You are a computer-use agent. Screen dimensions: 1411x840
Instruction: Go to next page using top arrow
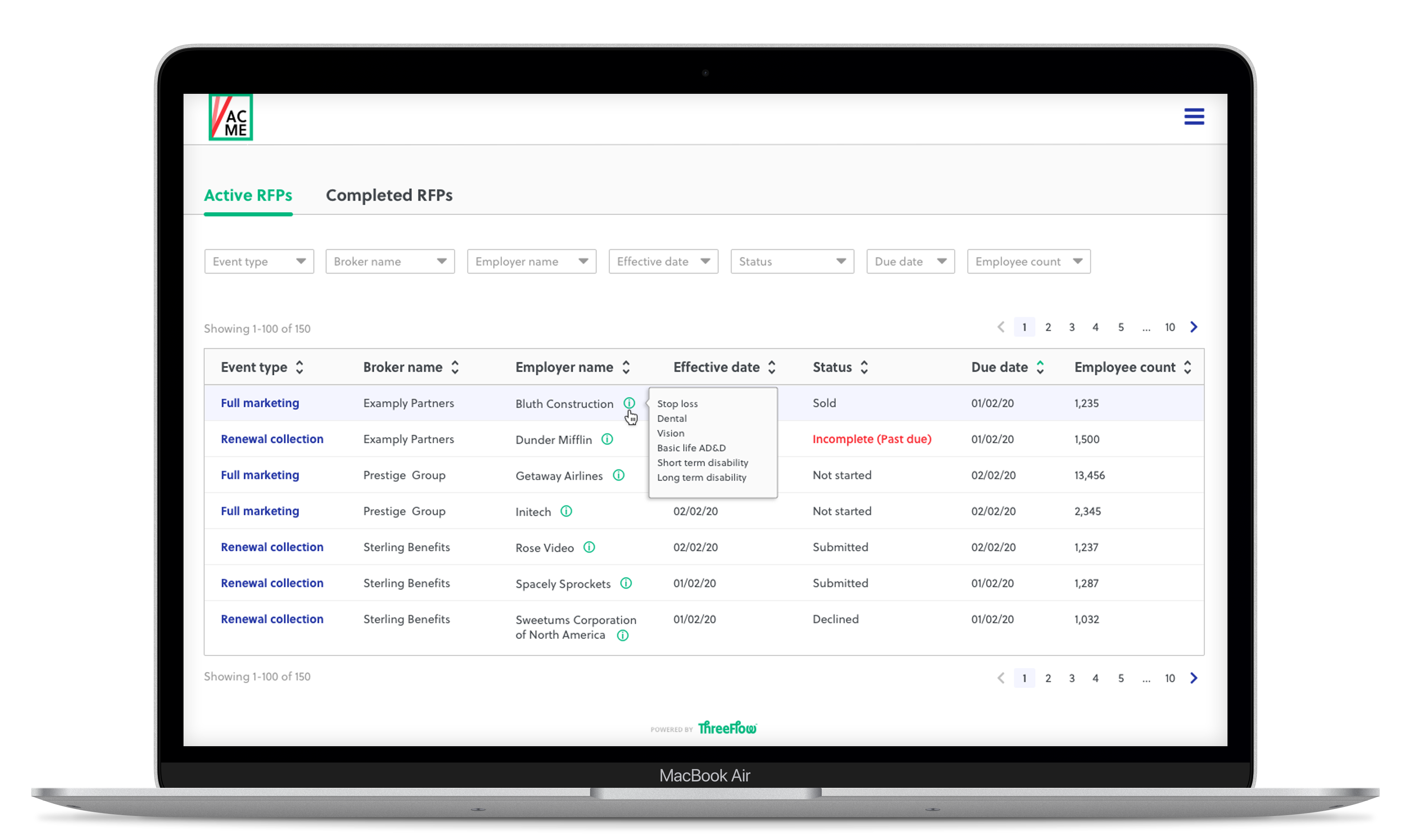(1193, 327)
